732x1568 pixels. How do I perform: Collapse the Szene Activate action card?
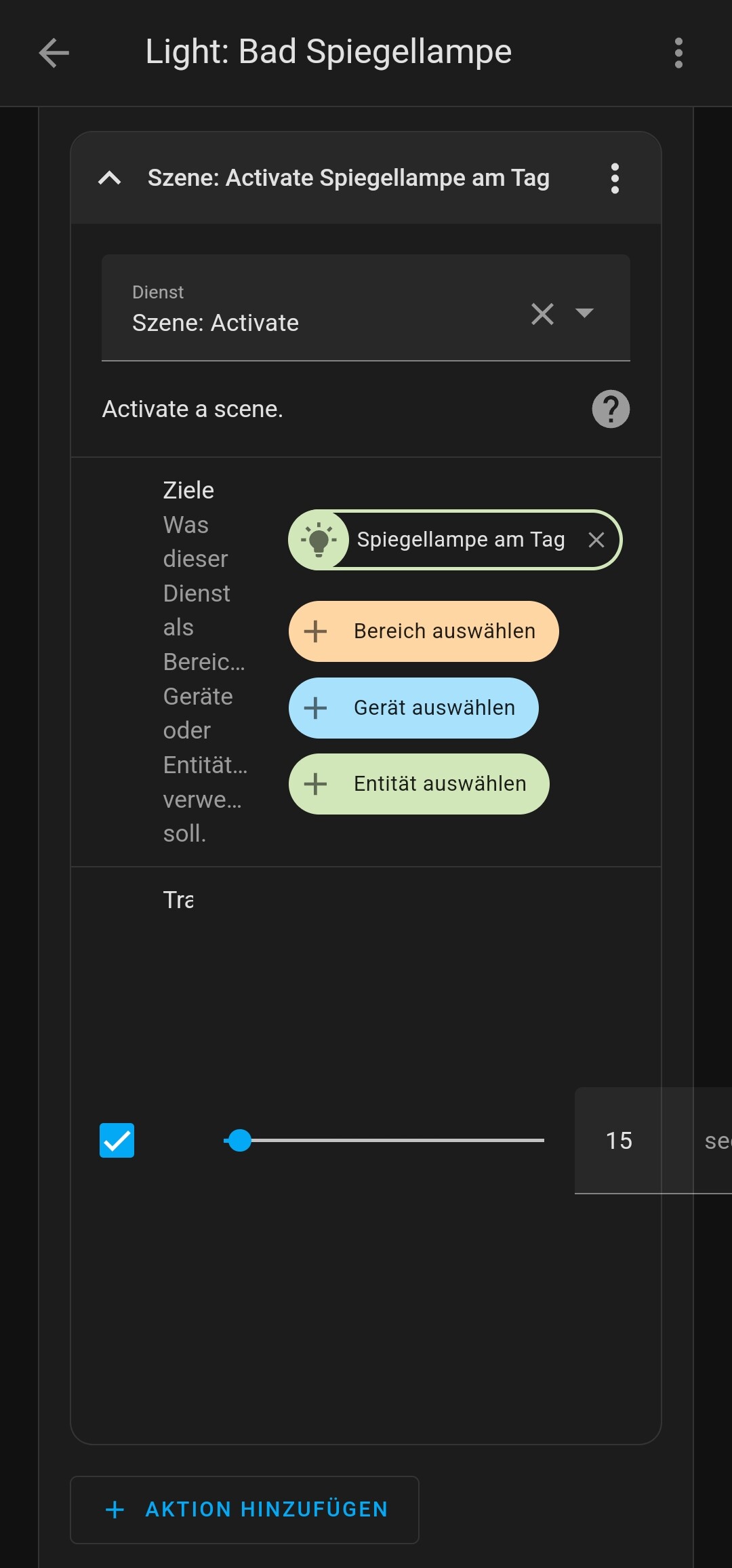110,178
